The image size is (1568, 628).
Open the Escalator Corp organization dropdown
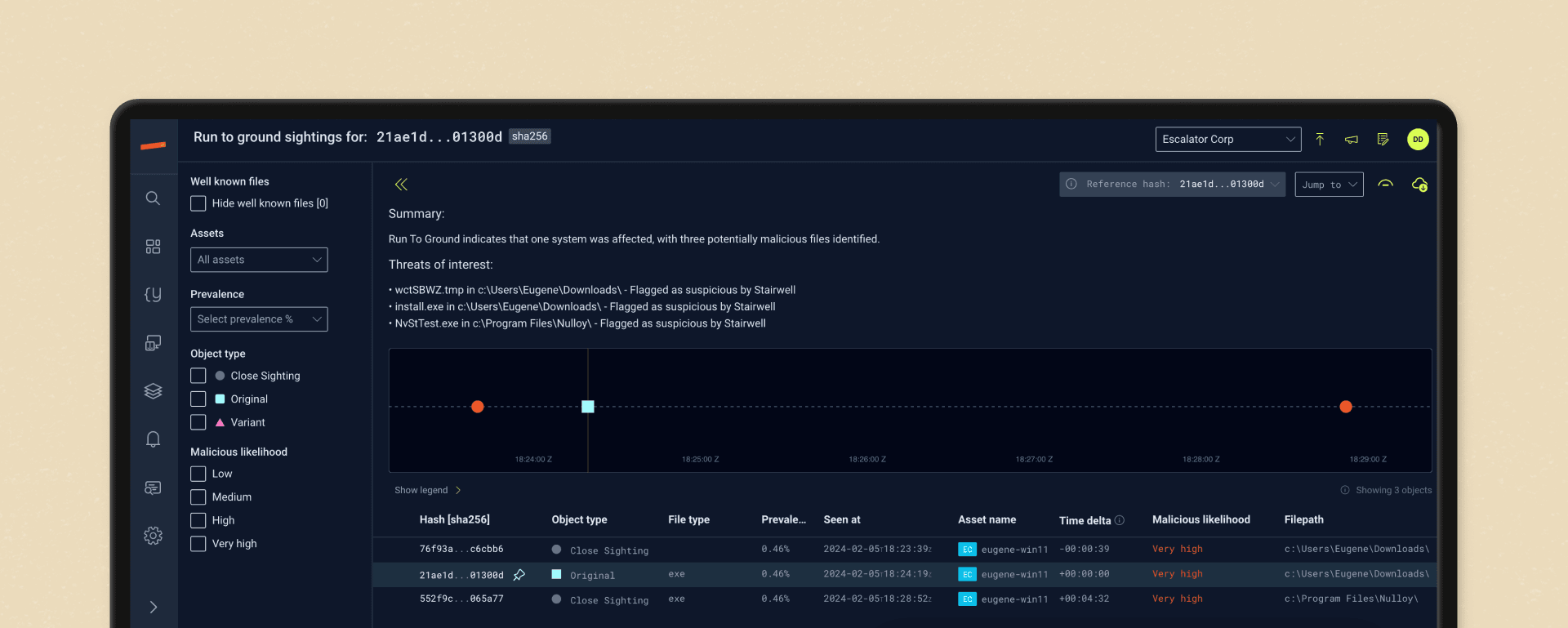coord(1227,140)
